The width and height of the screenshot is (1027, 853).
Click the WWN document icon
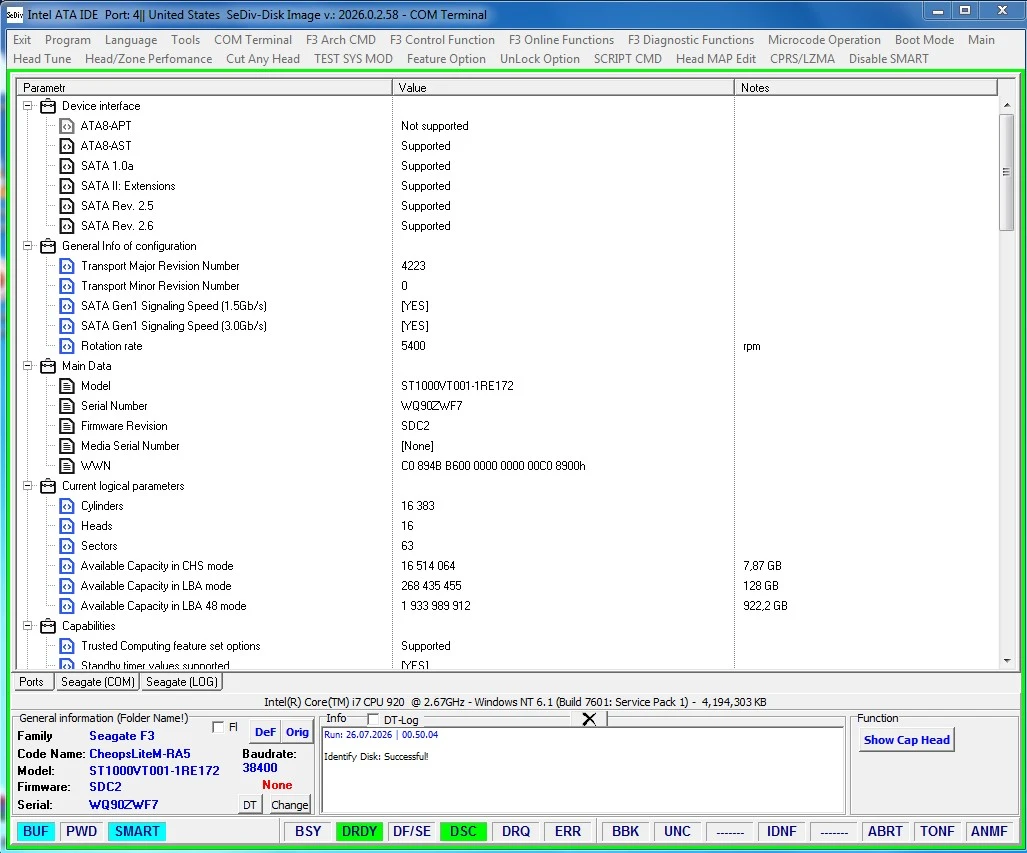67,465
